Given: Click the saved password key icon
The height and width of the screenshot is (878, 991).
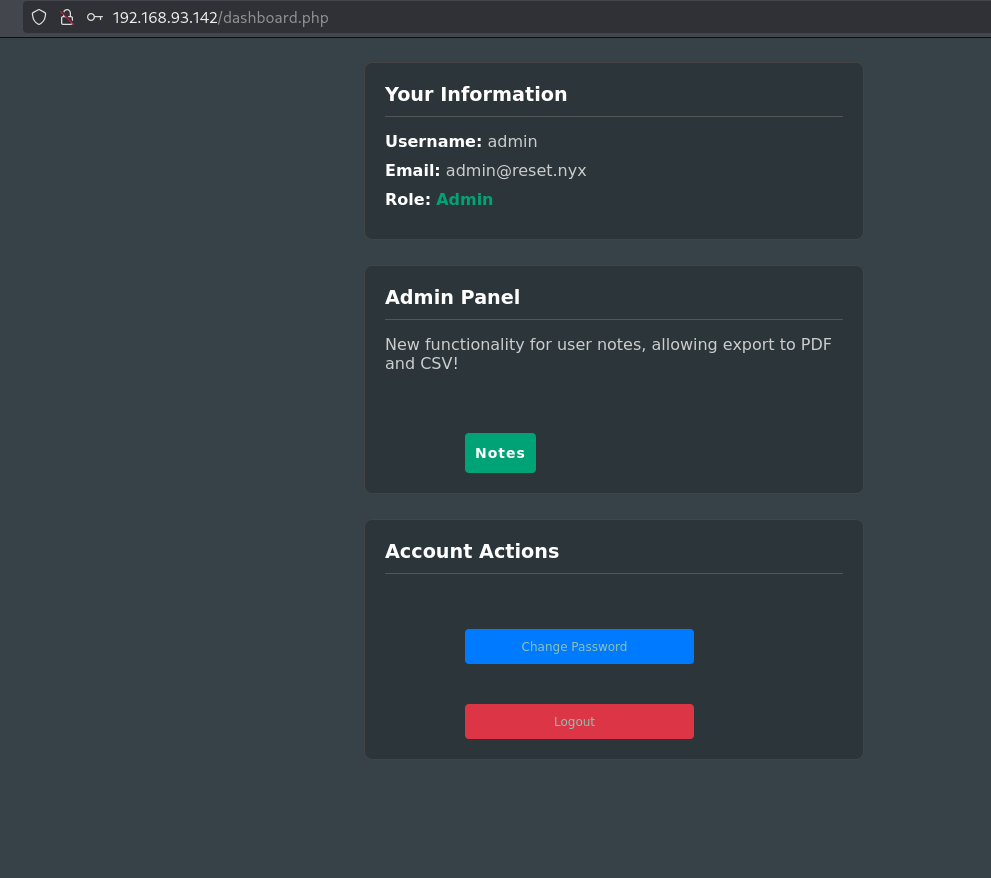Looking at the screenshot, I should 95,17.
